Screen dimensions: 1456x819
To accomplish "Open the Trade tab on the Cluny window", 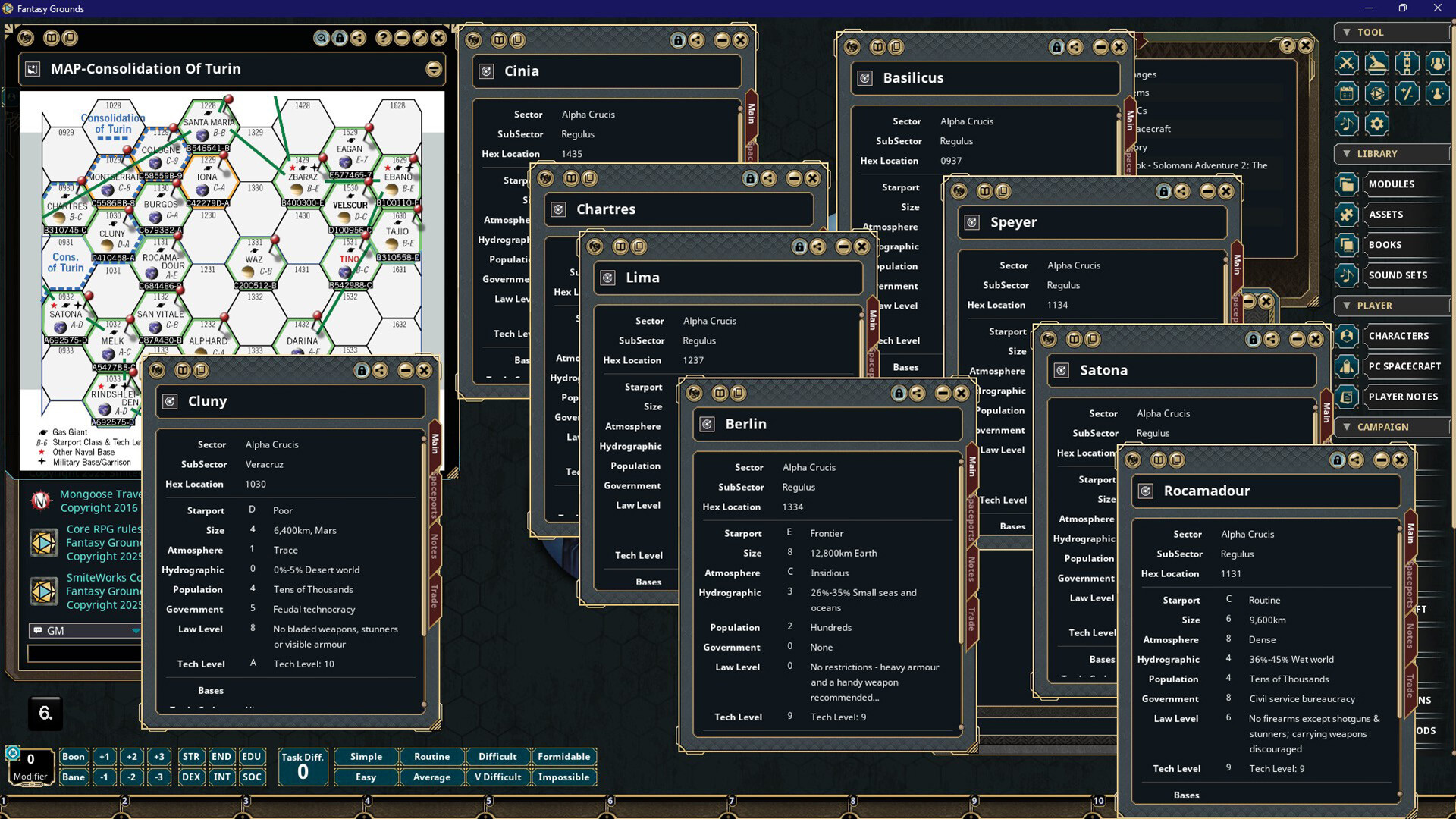I will (x=433, y=597).
